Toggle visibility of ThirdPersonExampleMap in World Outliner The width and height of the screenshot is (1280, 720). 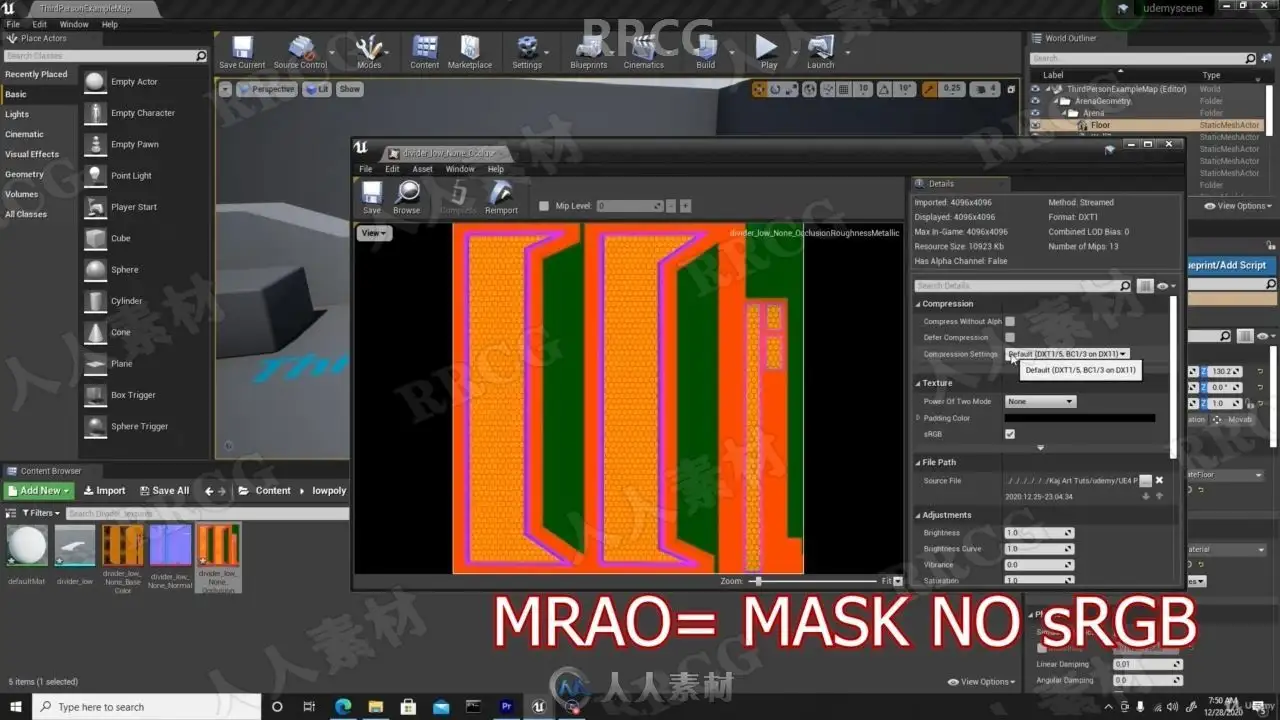1035,89
